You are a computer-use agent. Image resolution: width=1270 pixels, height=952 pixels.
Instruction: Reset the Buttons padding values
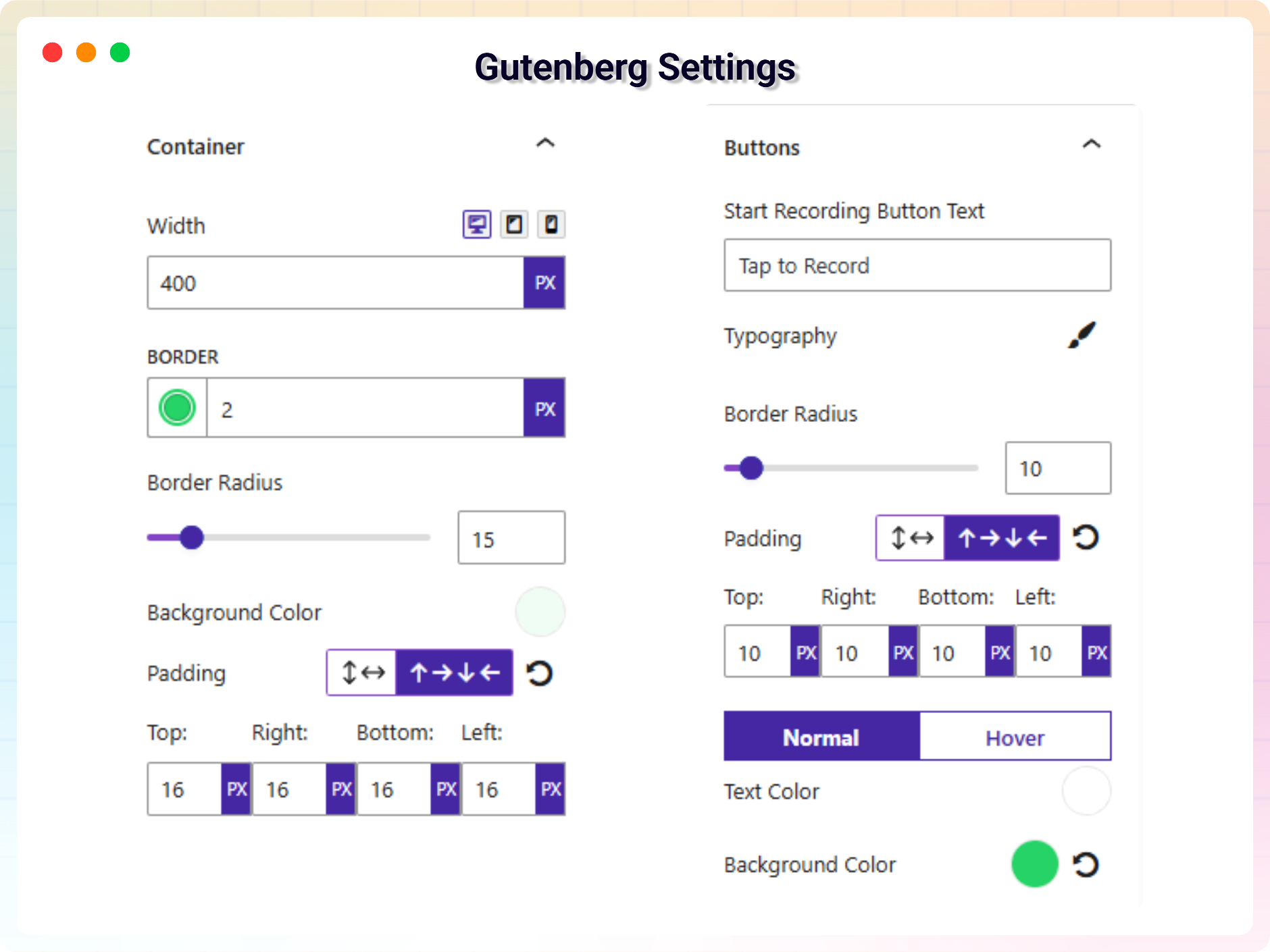(1086, 537)
